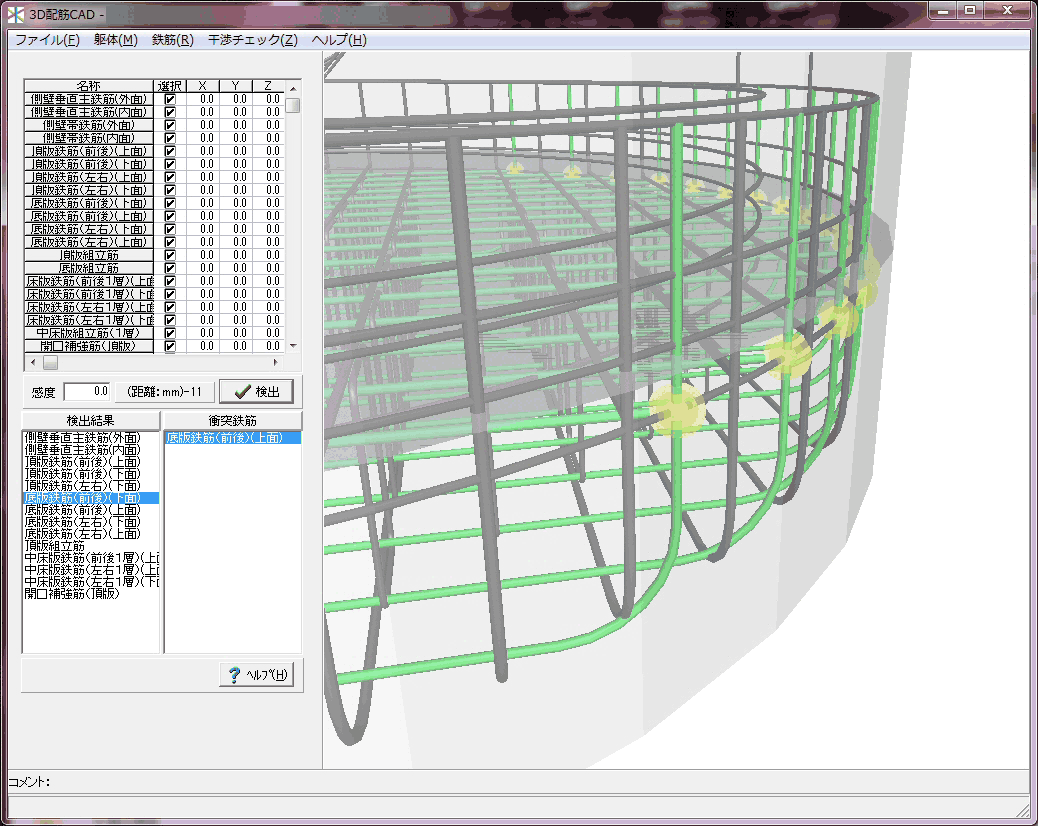
Task: Click the 感度 input field
Action: point(87,391)
